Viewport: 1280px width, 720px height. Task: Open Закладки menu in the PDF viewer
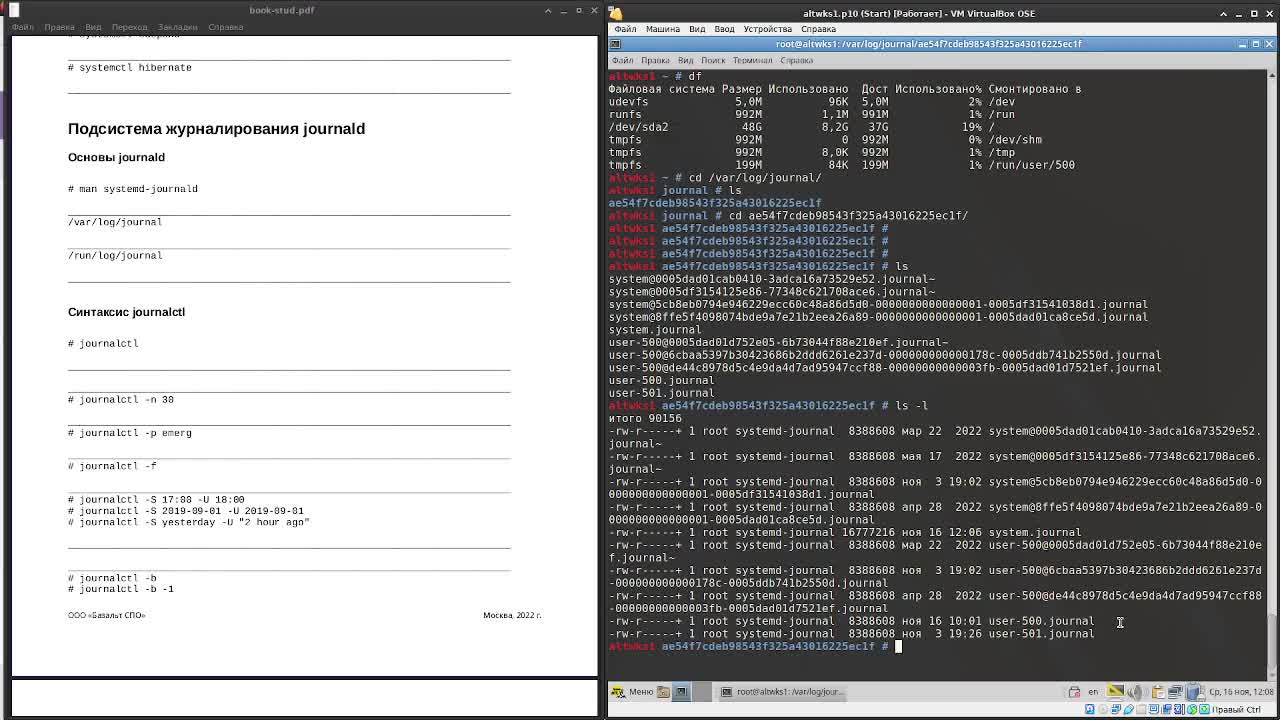click(178, 27)
